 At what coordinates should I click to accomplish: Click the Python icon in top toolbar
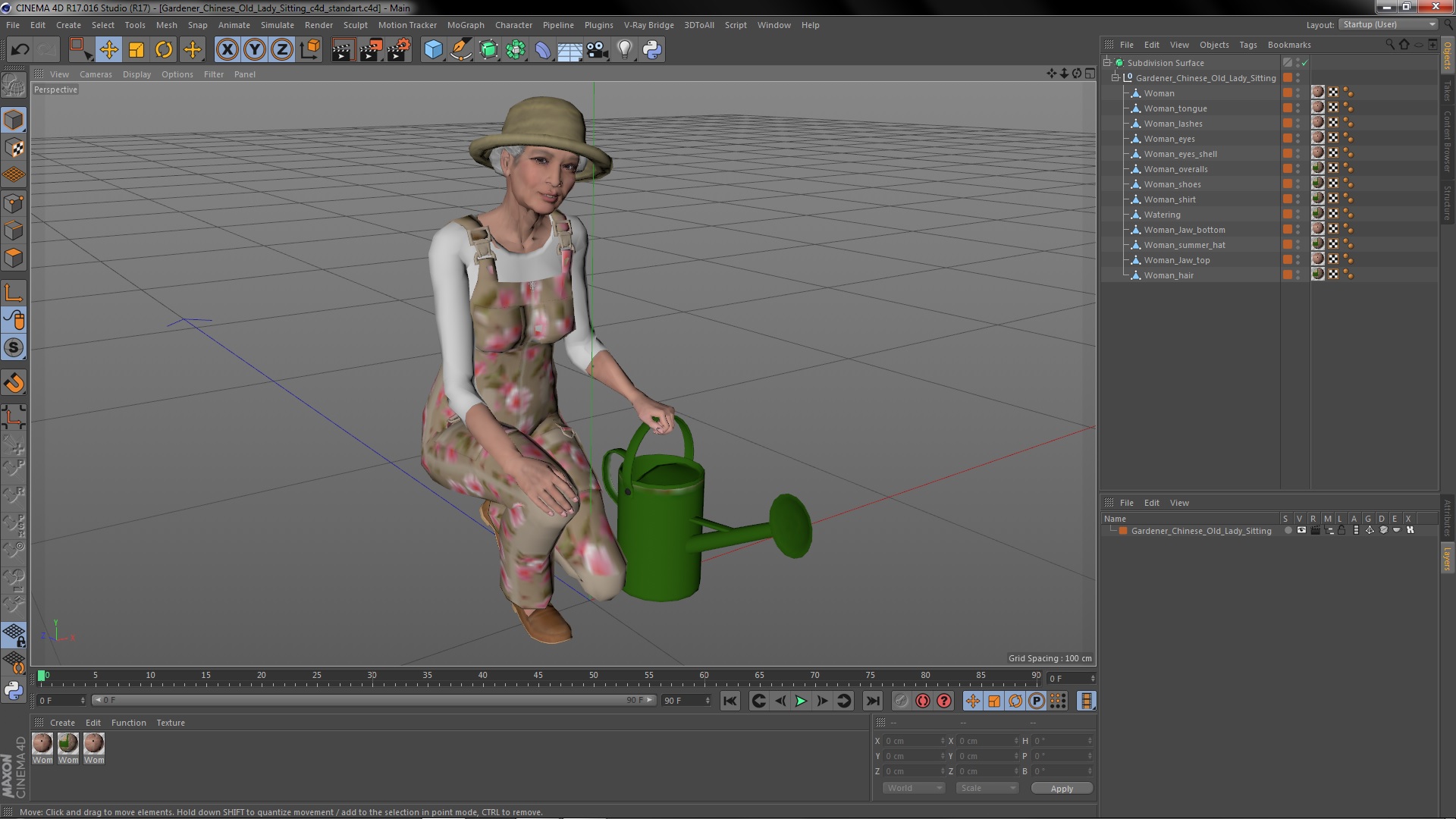(652, 50)
